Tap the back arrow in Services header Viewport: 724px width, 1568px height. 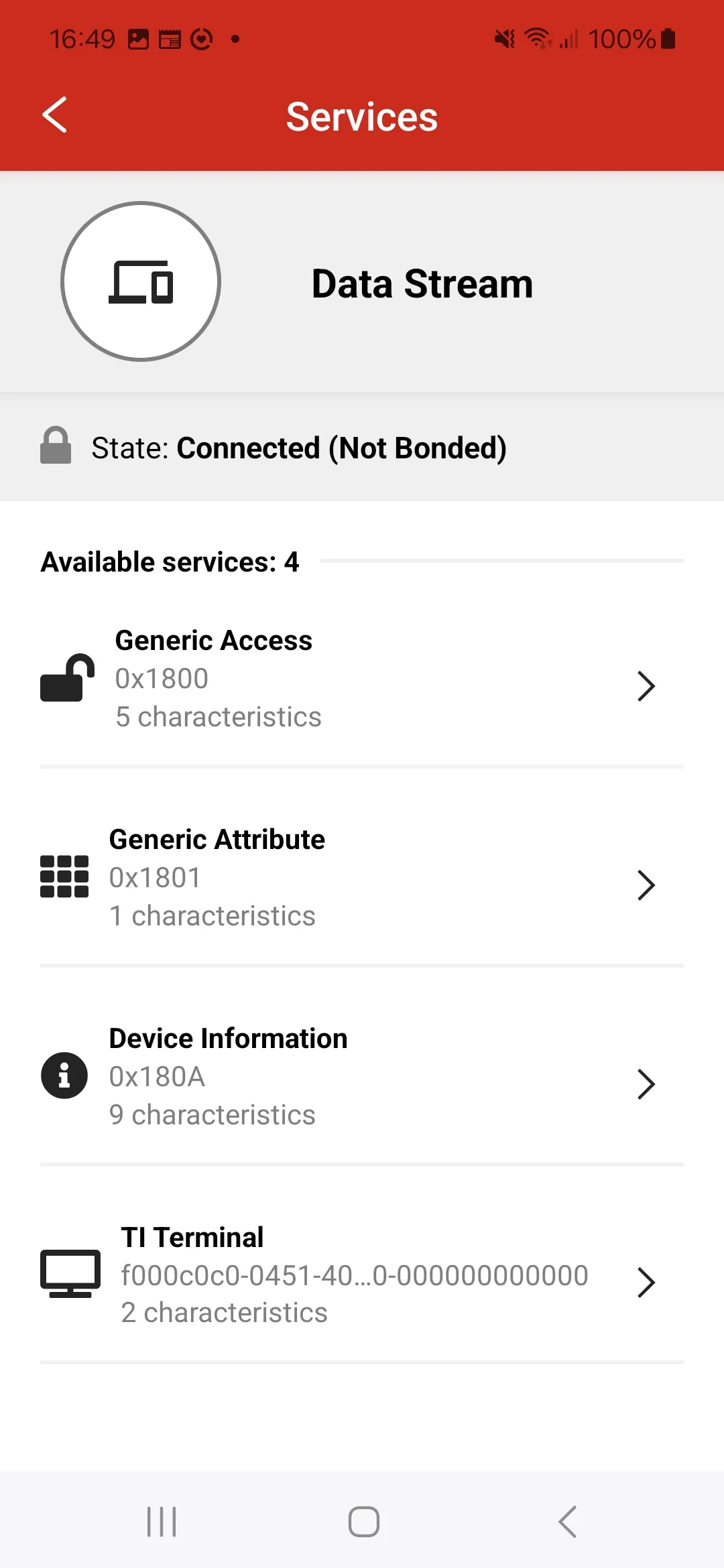coord(55,115)
